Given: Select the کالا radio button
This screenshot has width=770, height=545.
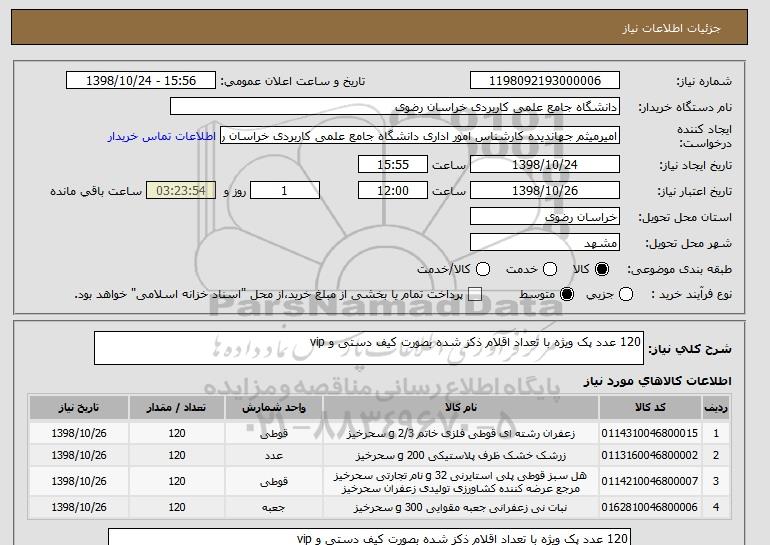Looking at the screenshot, I should pyautogui.click(x=602, y=269).
